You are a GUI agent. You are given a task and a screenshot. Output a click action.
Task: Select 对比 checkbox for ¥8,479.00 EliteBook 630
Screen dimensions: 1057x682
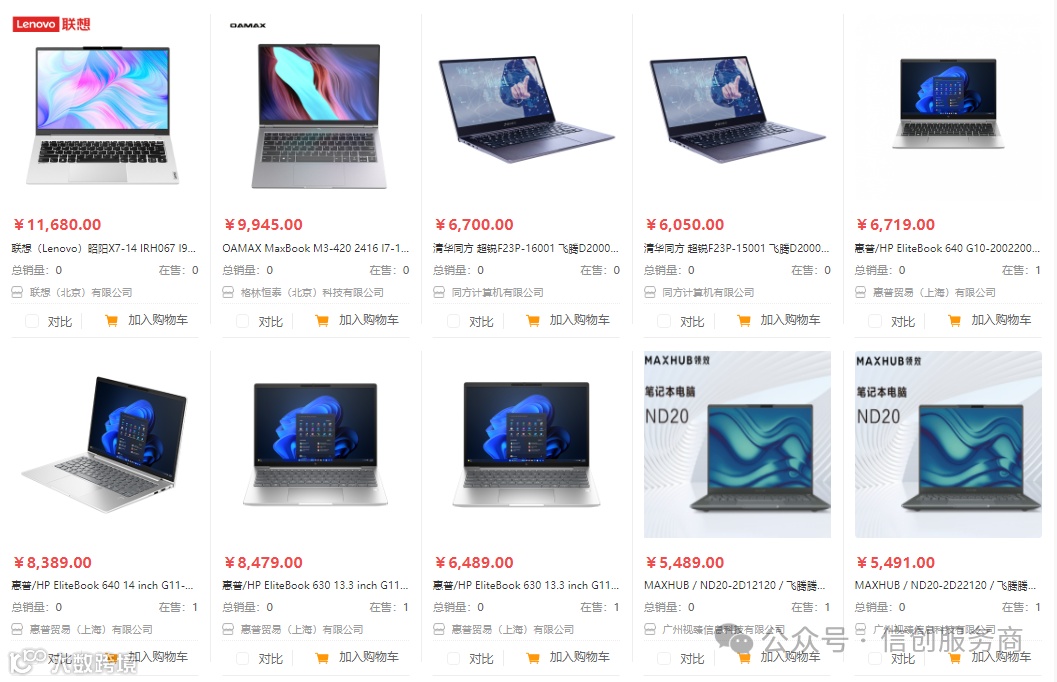point(243,658)
